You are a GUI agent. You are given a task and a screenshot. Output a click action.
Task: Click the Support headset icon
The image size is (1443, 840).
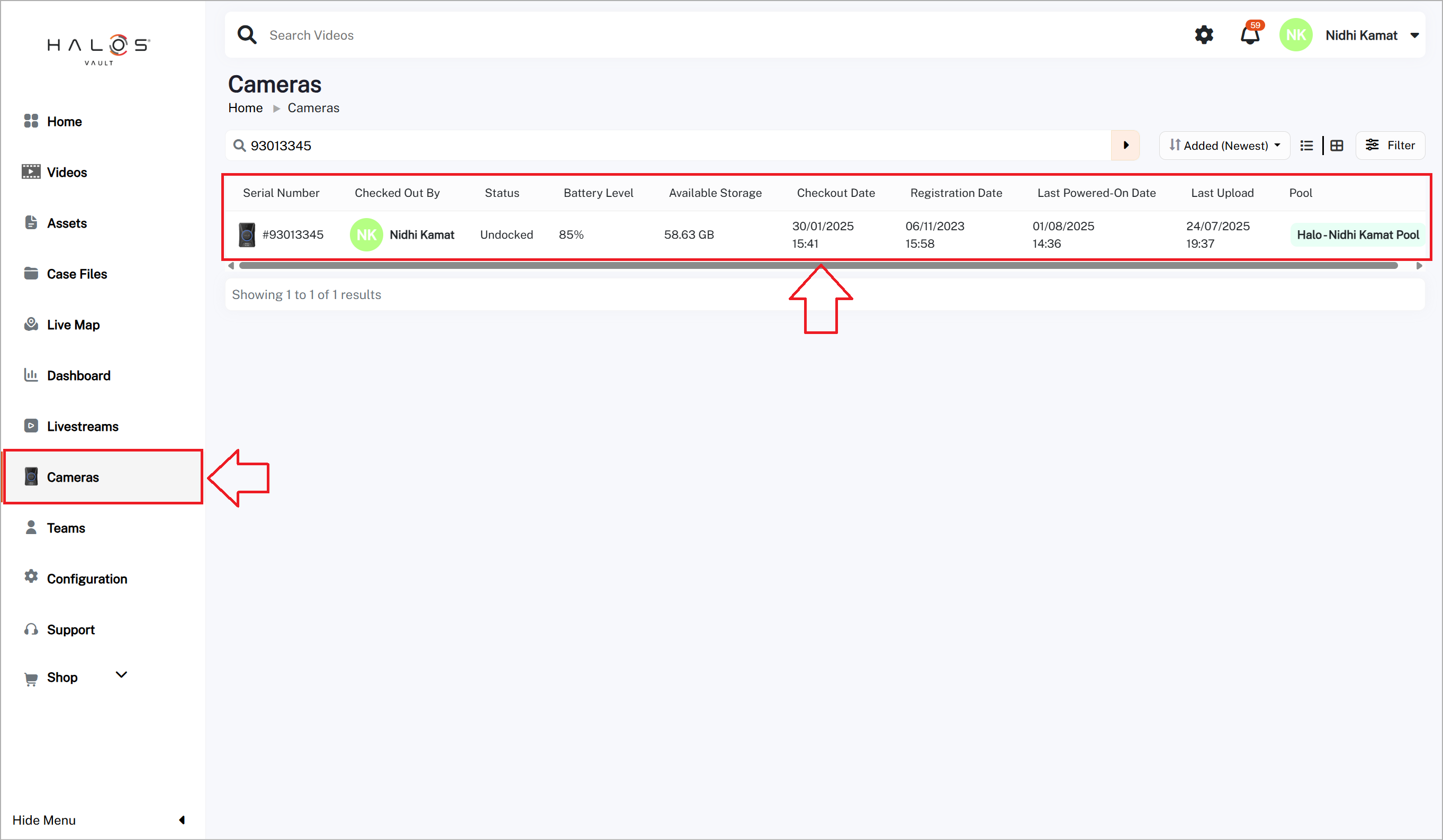[x=31, y=629]
